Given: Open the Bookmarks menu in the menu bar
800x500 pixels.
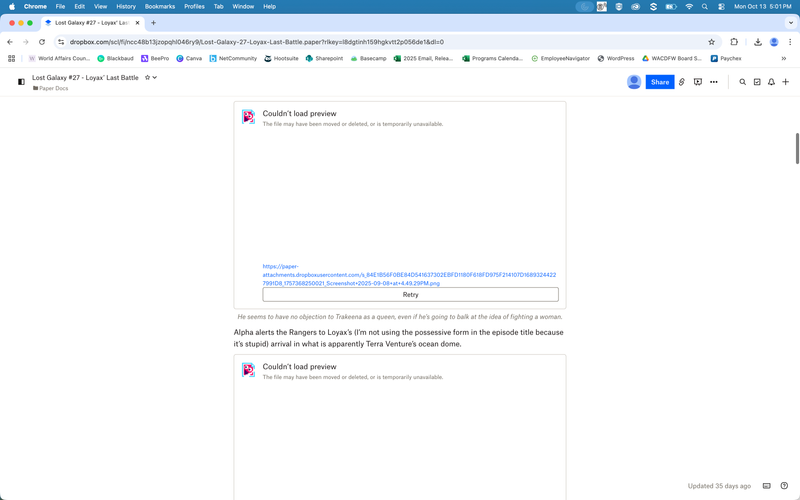Looking at the screenshot, I should point(159,6).
